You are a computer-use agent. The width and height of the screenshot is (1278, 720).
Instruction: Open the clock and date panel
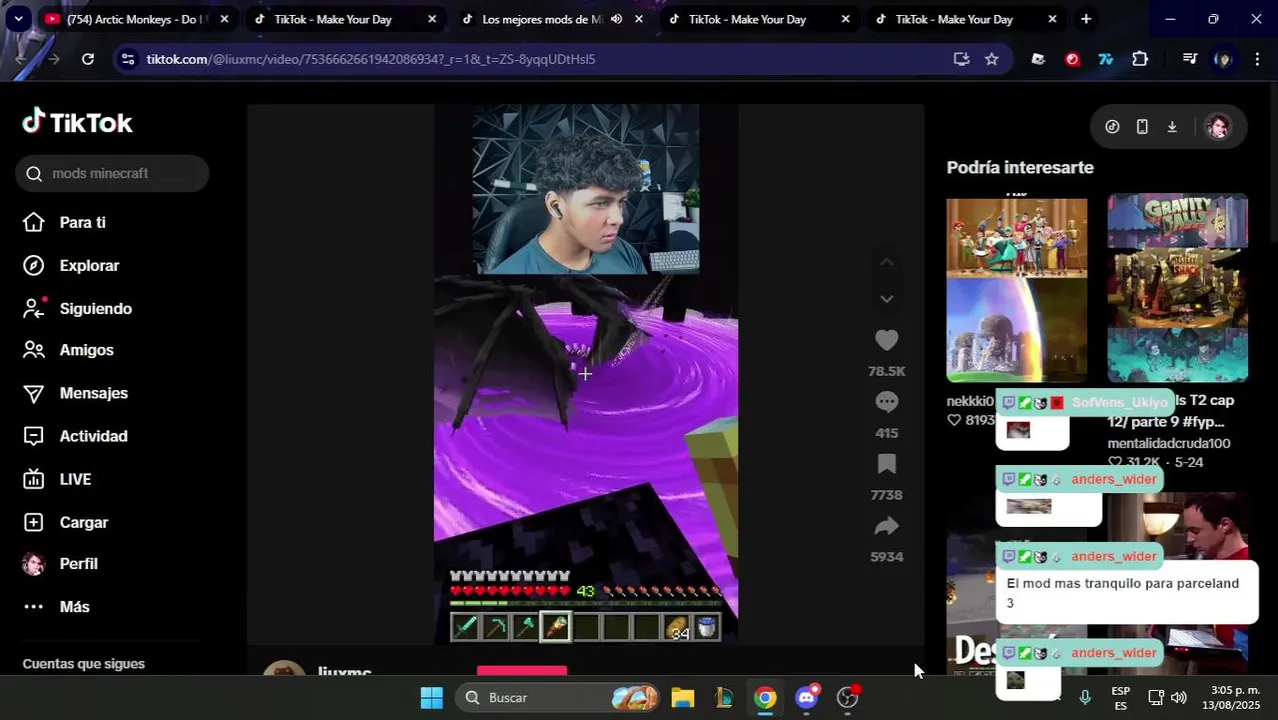pos(1231,697)
